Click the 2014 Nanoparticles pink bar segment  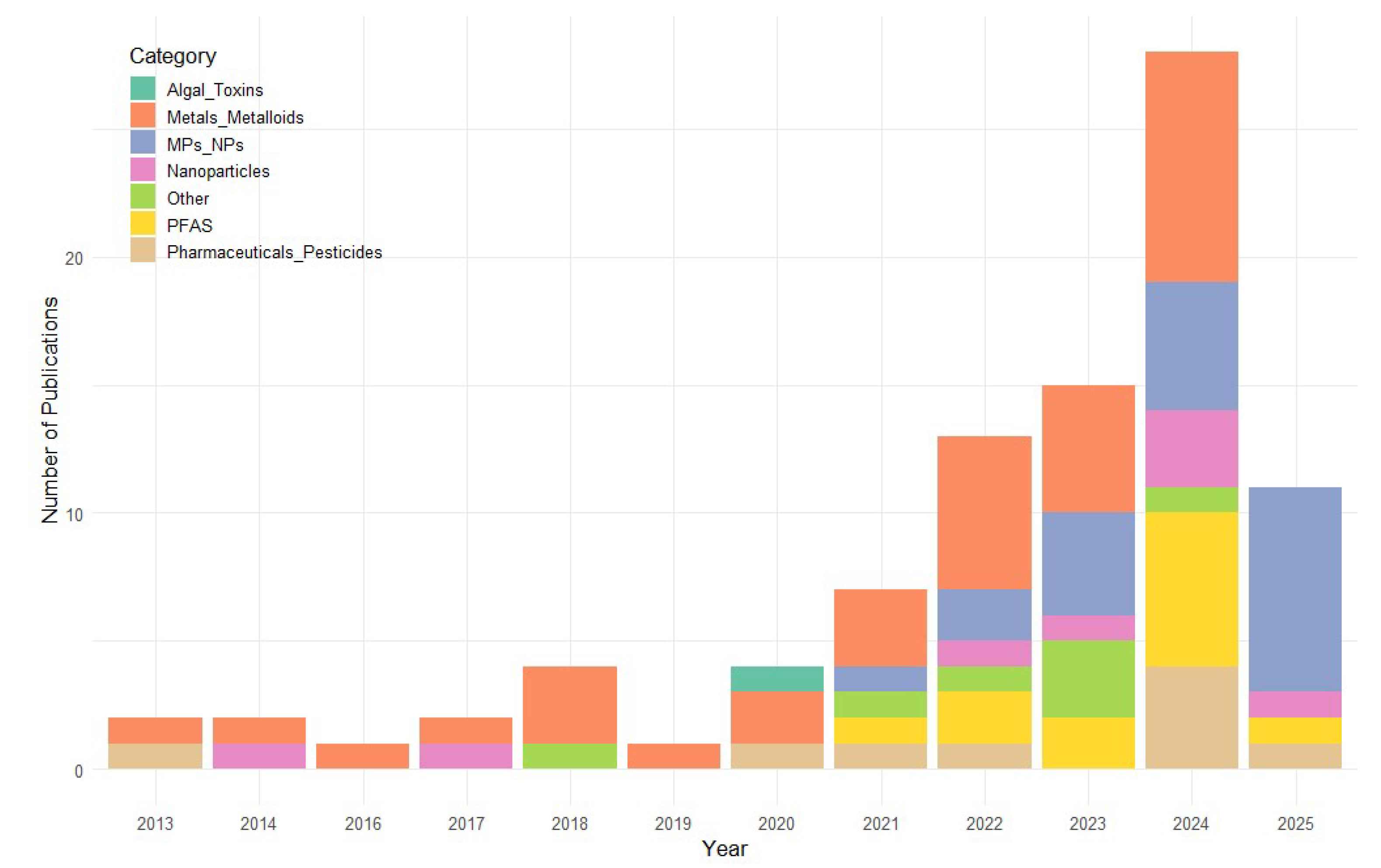[259, 756]
